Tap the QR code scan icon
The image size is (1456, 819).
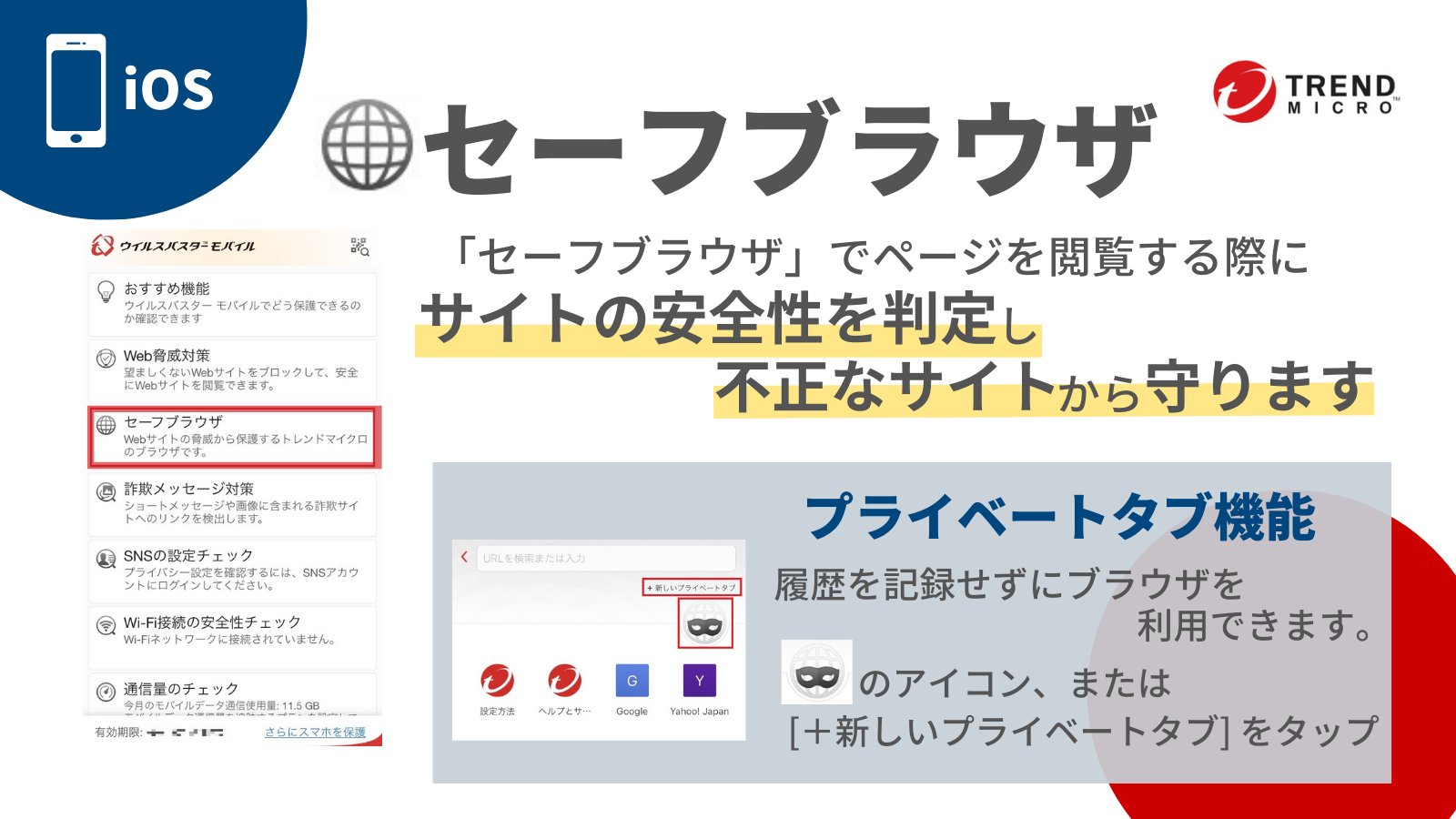[359, 247]
